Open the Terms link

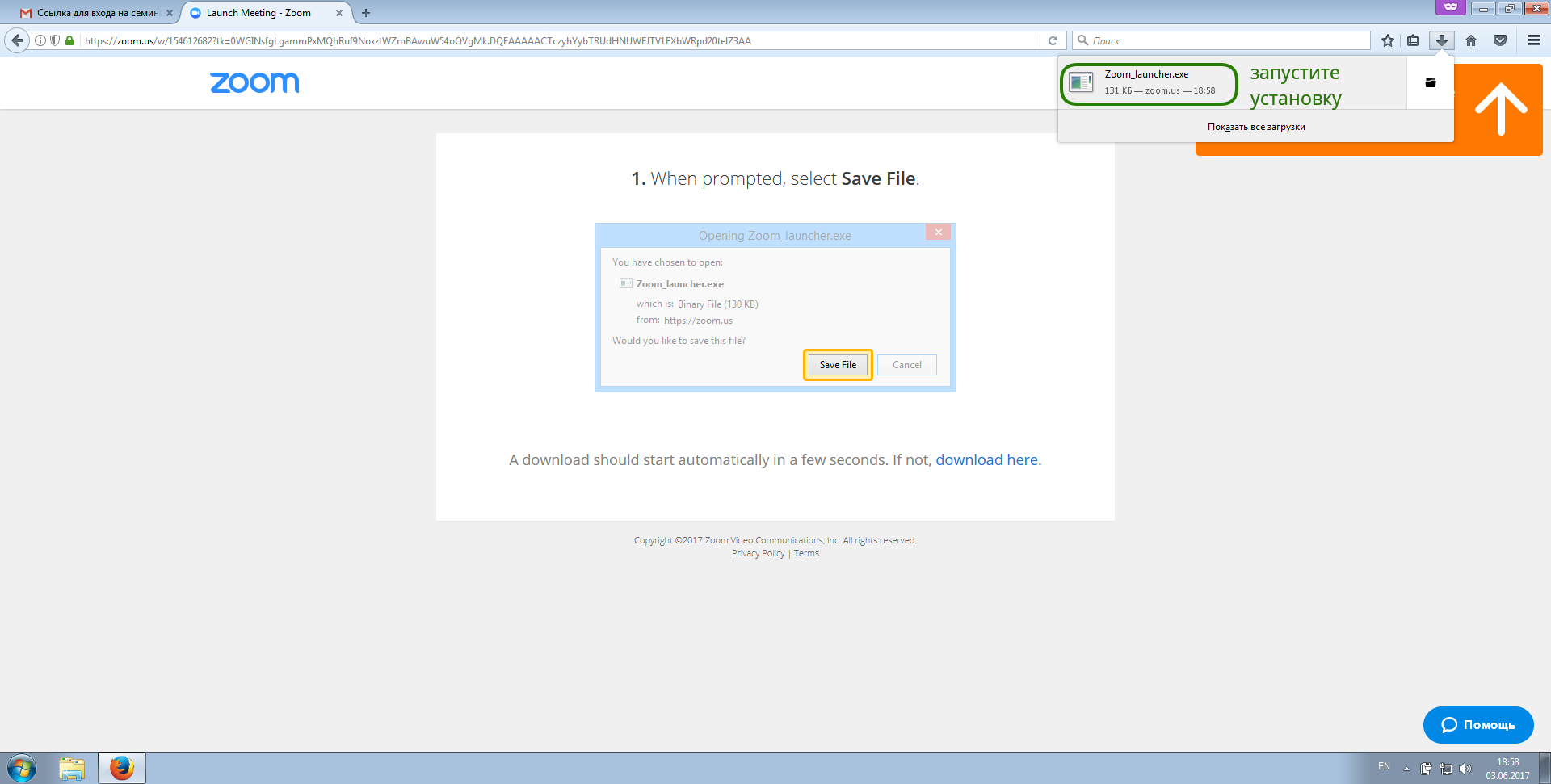coord(806,553)
